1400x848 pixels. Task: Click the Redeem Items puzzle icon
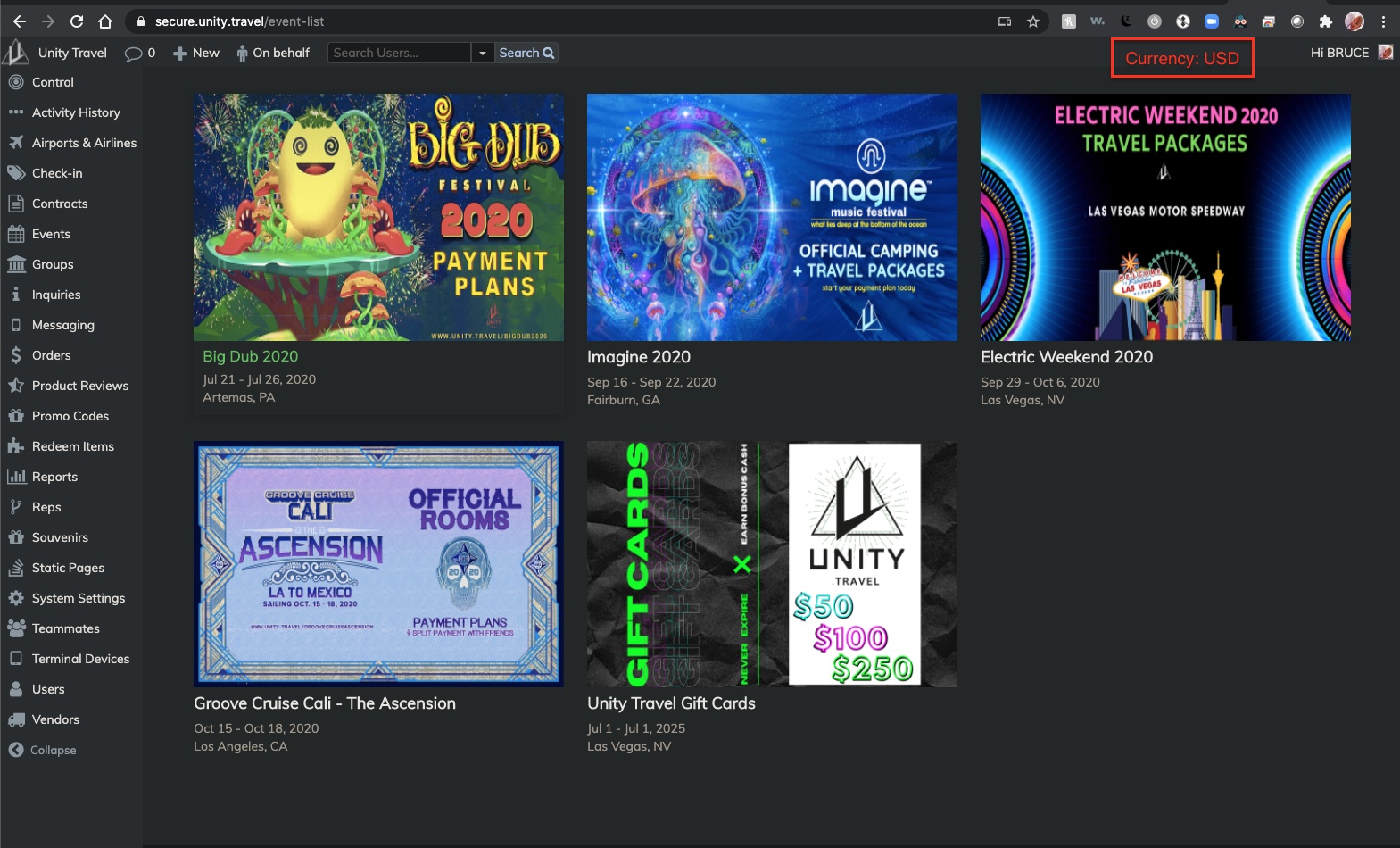coord(16,446)
